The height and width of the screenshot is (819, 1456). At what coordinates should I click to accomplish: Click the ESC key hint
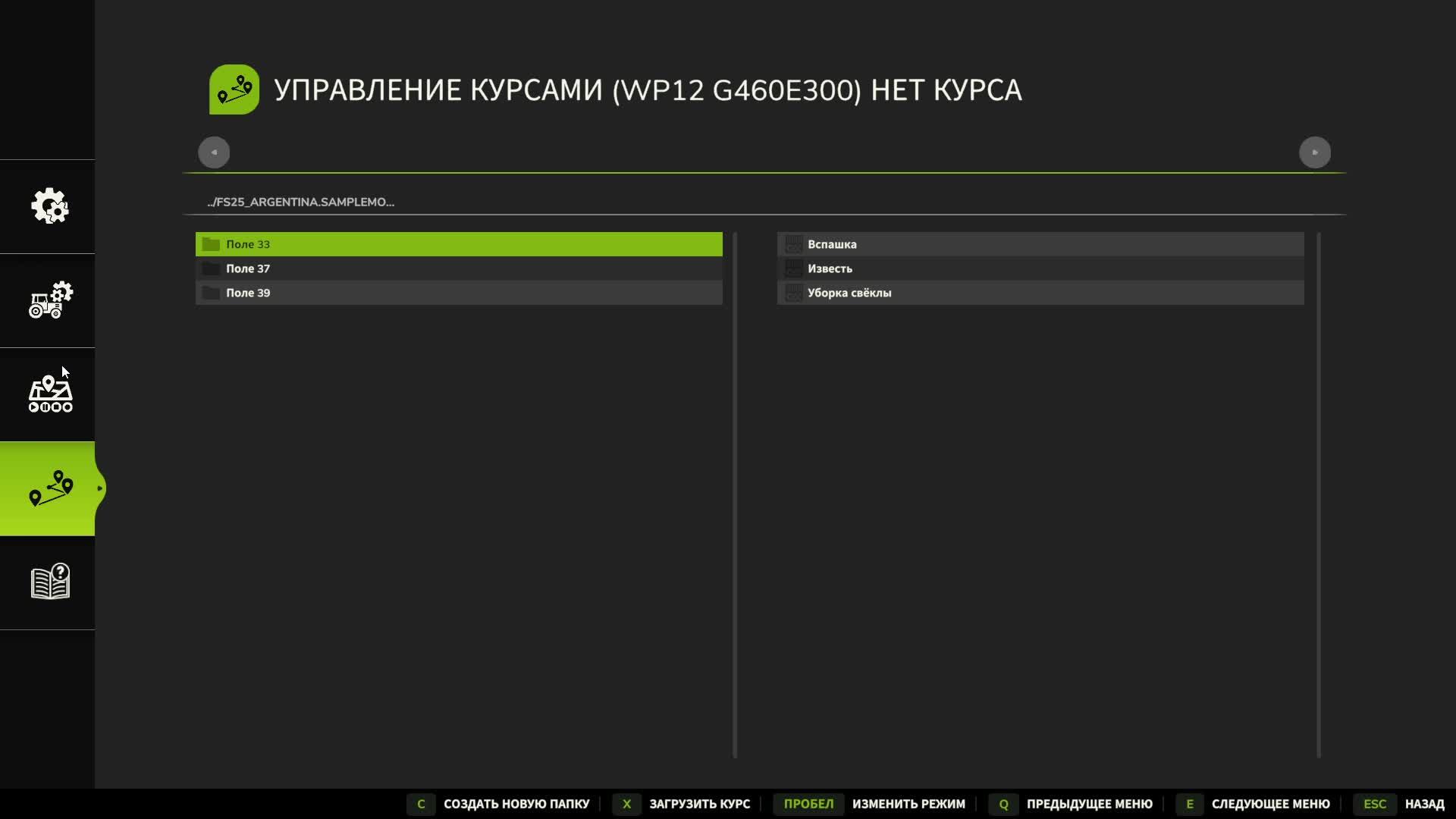coord(1374,804)
